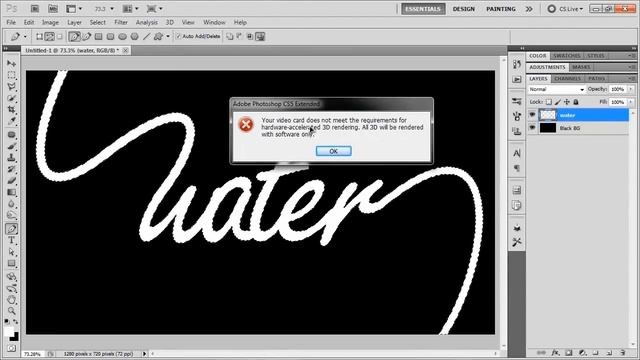640x360 pixels.
Task: Select the 3D Camera Rotate tool
Action: click(11, 289)
